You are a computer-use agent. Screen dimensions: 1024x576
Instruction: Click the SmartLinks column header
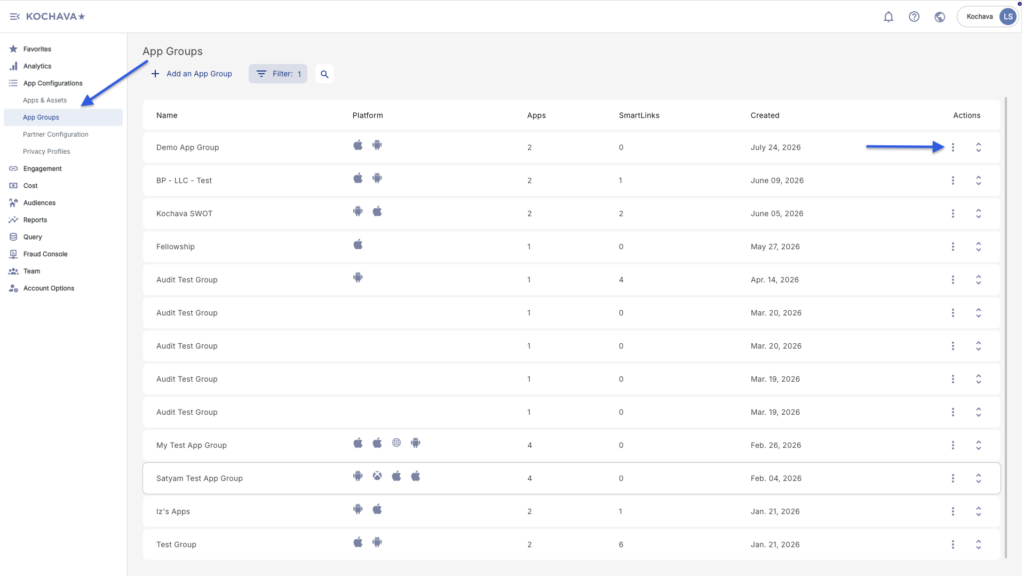click(639, 116)
